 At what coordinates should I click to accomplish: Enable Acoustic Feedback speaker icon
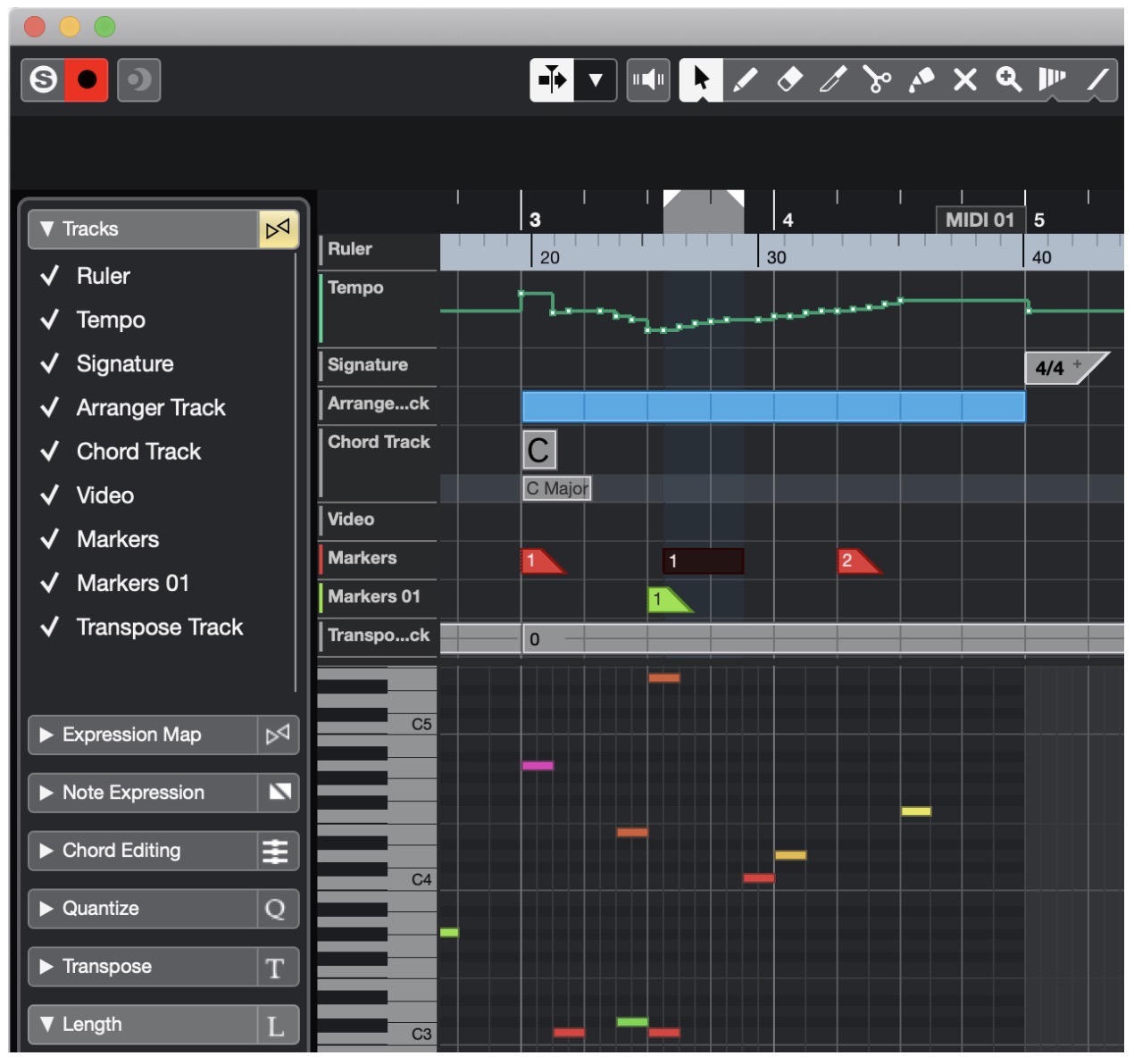[647, 82]
